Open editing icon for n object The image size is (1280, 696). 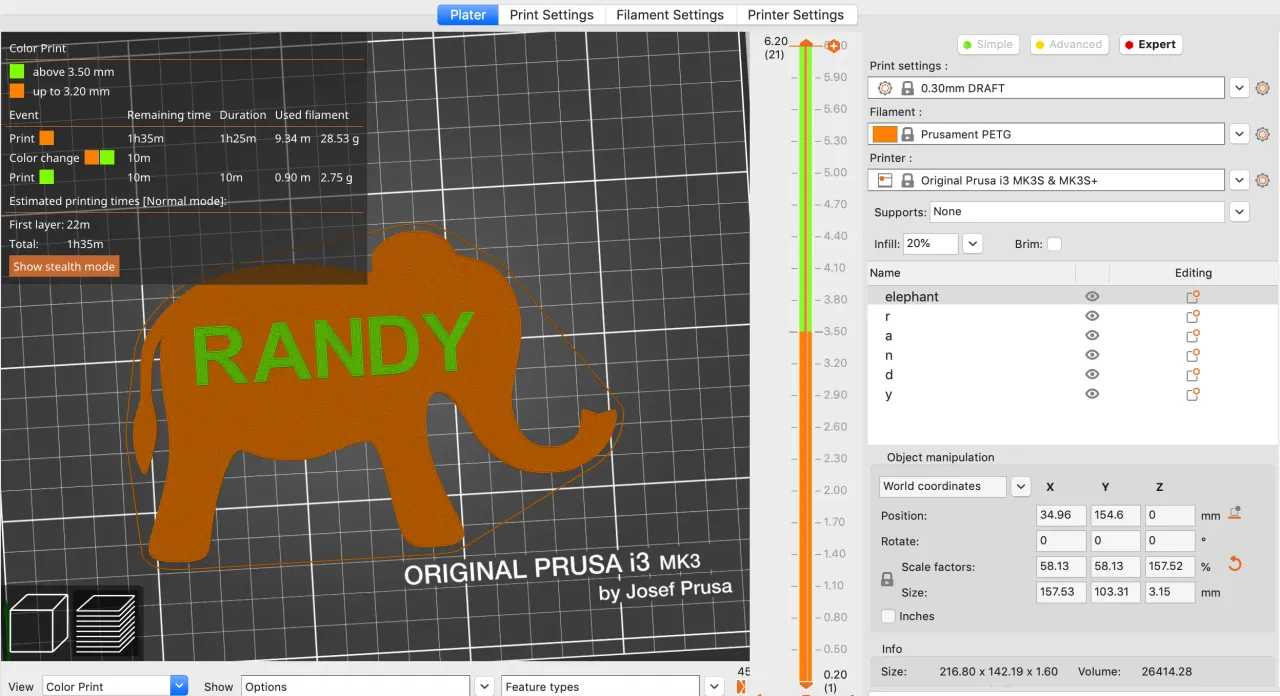click(x=1192, y=355)
